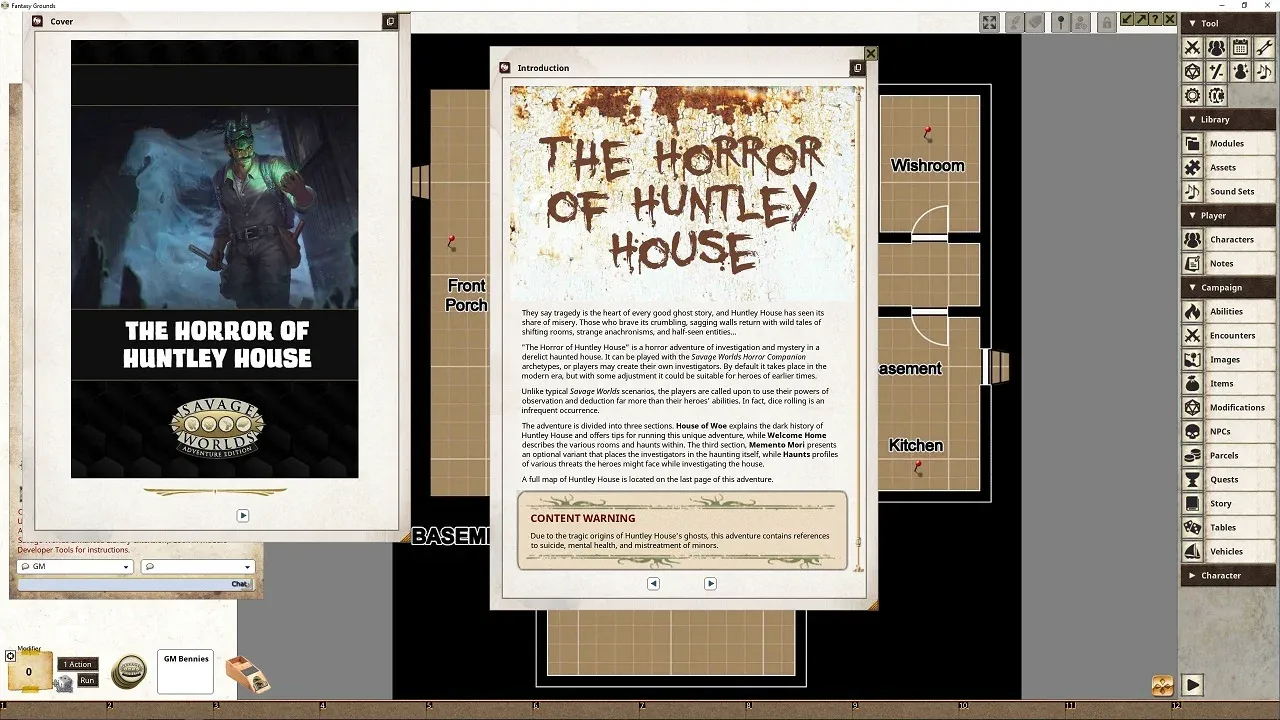This screenshot has width=1280, height=720.
Task: Collapse the Player sidebar section
Action: 1228,215
